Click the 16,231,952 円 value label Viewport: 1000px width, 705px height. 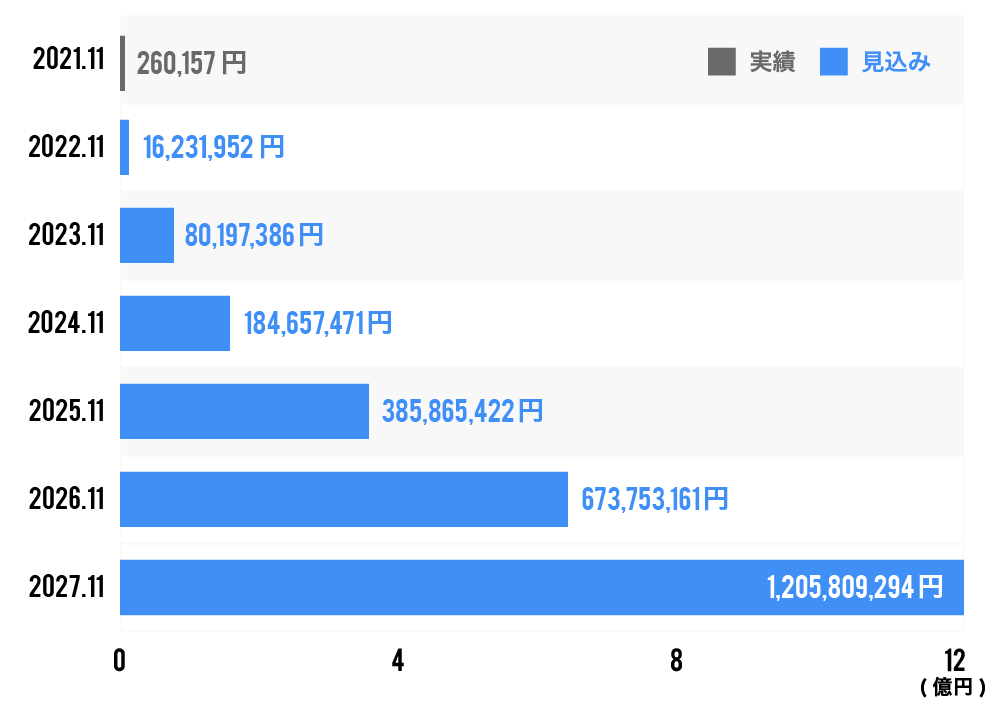[213, 148]
